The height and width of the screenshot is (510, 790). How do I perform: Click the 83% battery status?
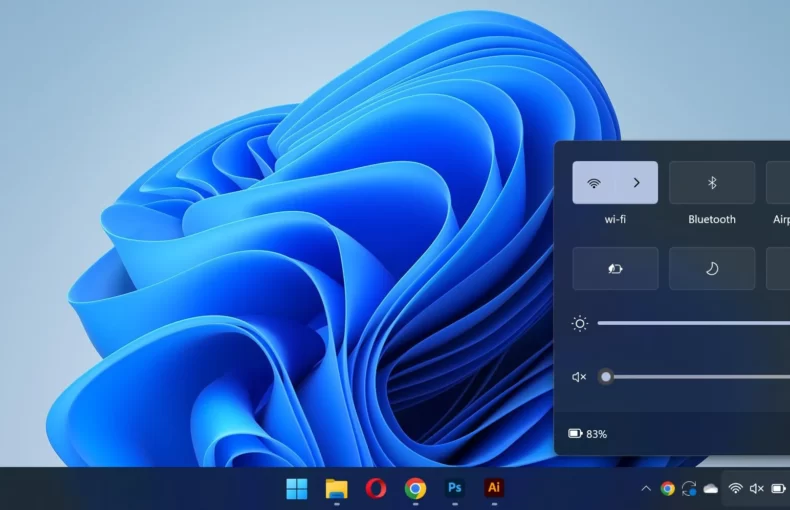pyautogui.click(x=587, y=434)
